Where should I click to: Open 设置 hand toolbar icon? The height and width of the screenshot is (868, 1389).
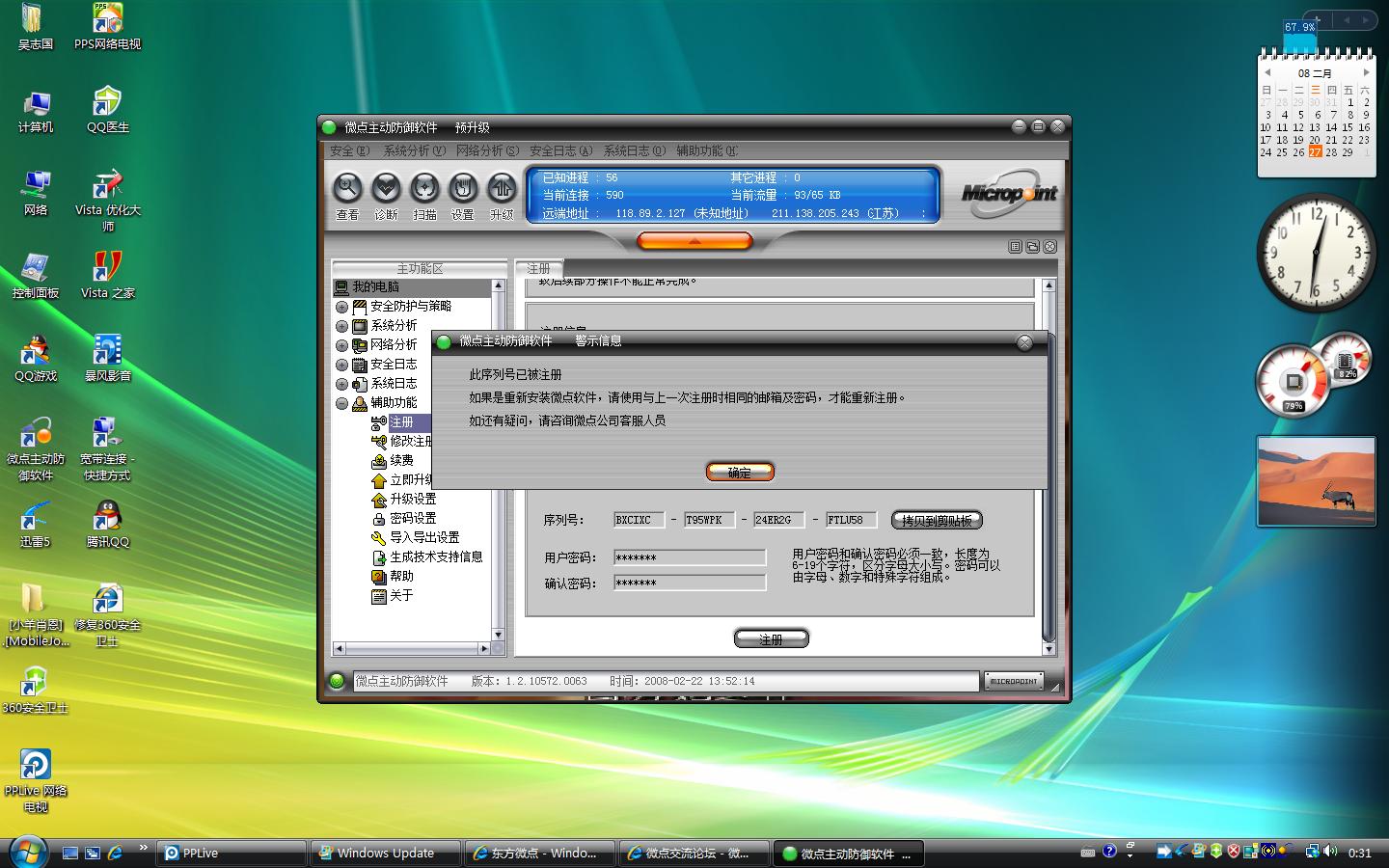(463, 188)
